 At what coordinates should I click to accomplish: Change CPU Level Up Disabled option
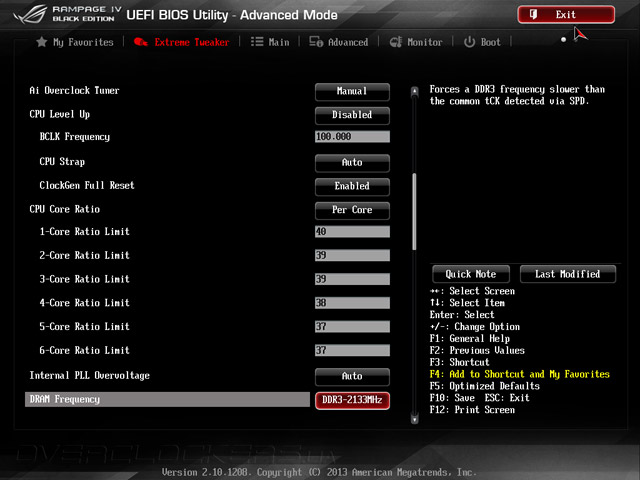click(x=352, y=115)
